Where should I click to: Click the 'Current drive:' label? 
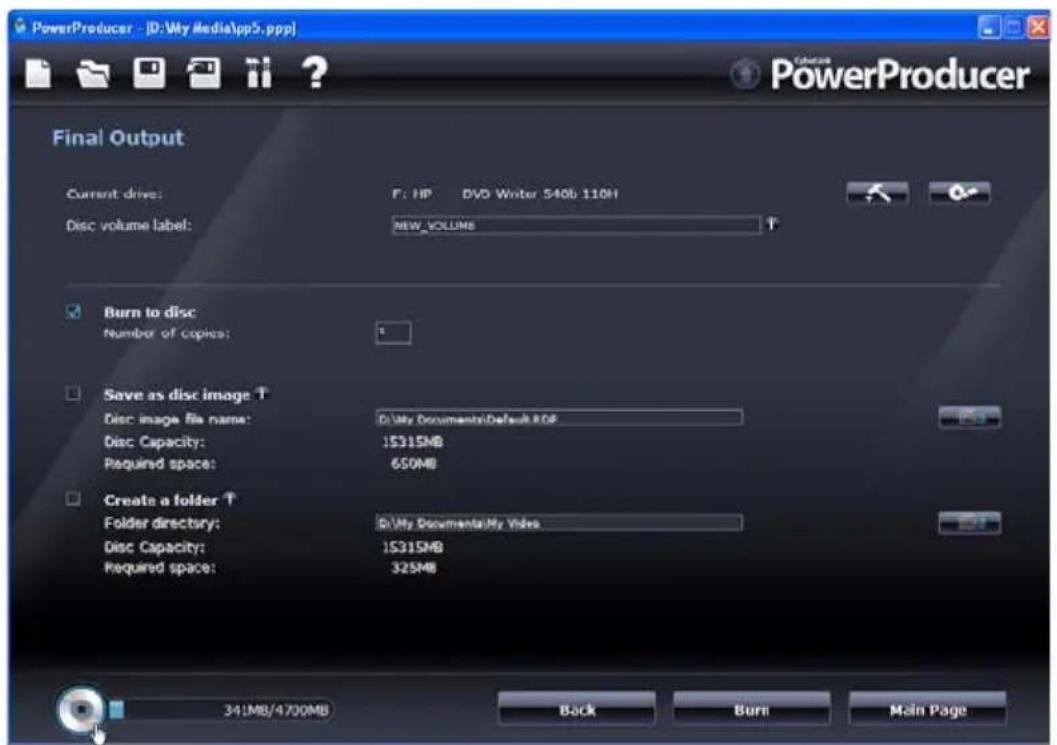[x=114, y=193]
